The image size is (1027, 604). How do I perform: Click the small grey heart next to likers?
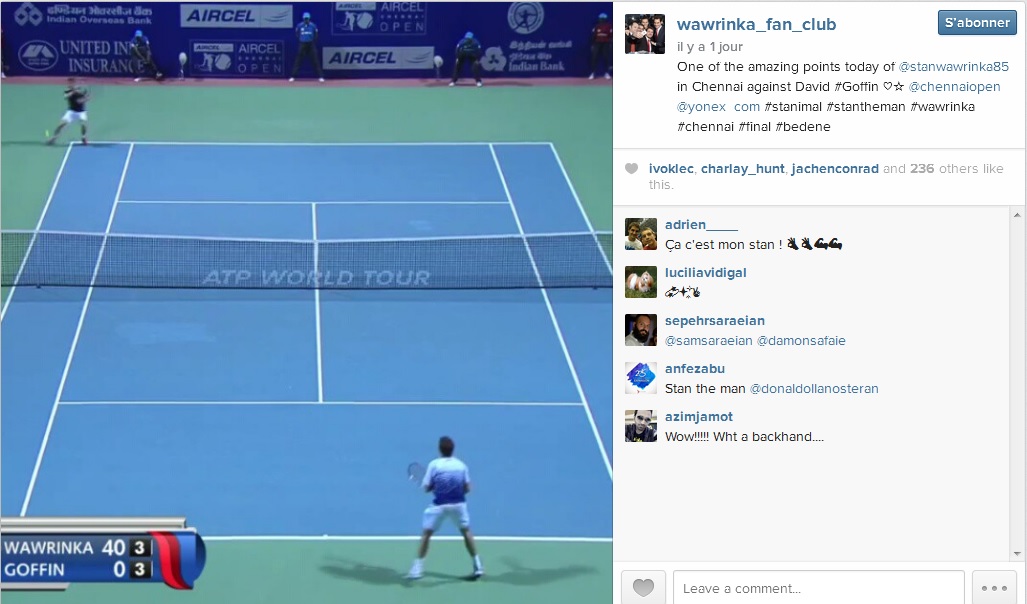click(631, 168)
